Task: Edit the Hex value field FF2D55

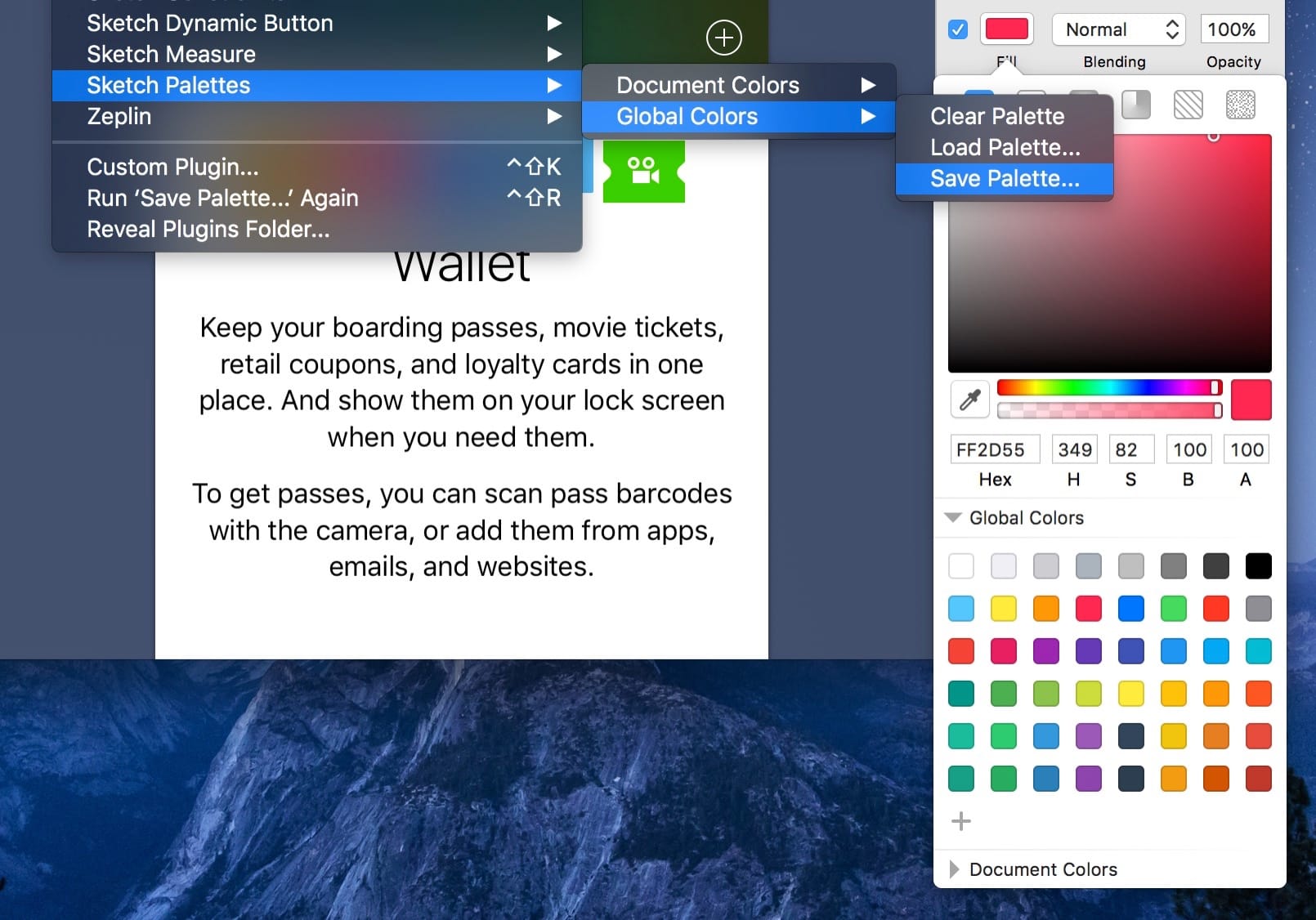Action: click(995, 449)
